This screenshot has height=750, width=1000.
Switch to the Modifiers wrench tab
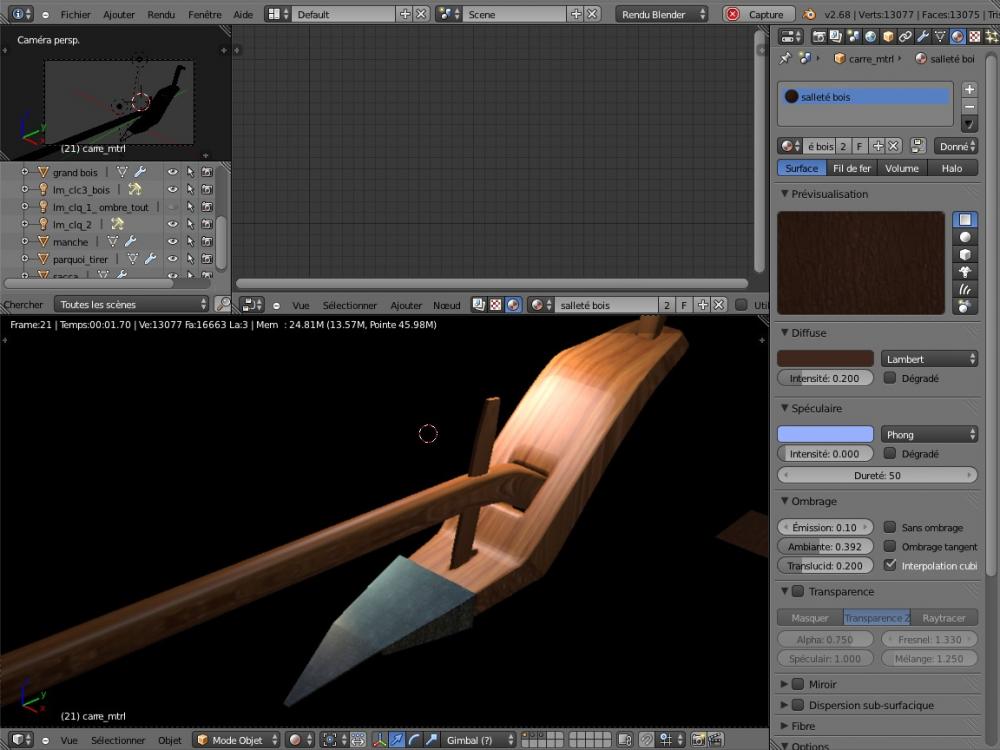923,37
